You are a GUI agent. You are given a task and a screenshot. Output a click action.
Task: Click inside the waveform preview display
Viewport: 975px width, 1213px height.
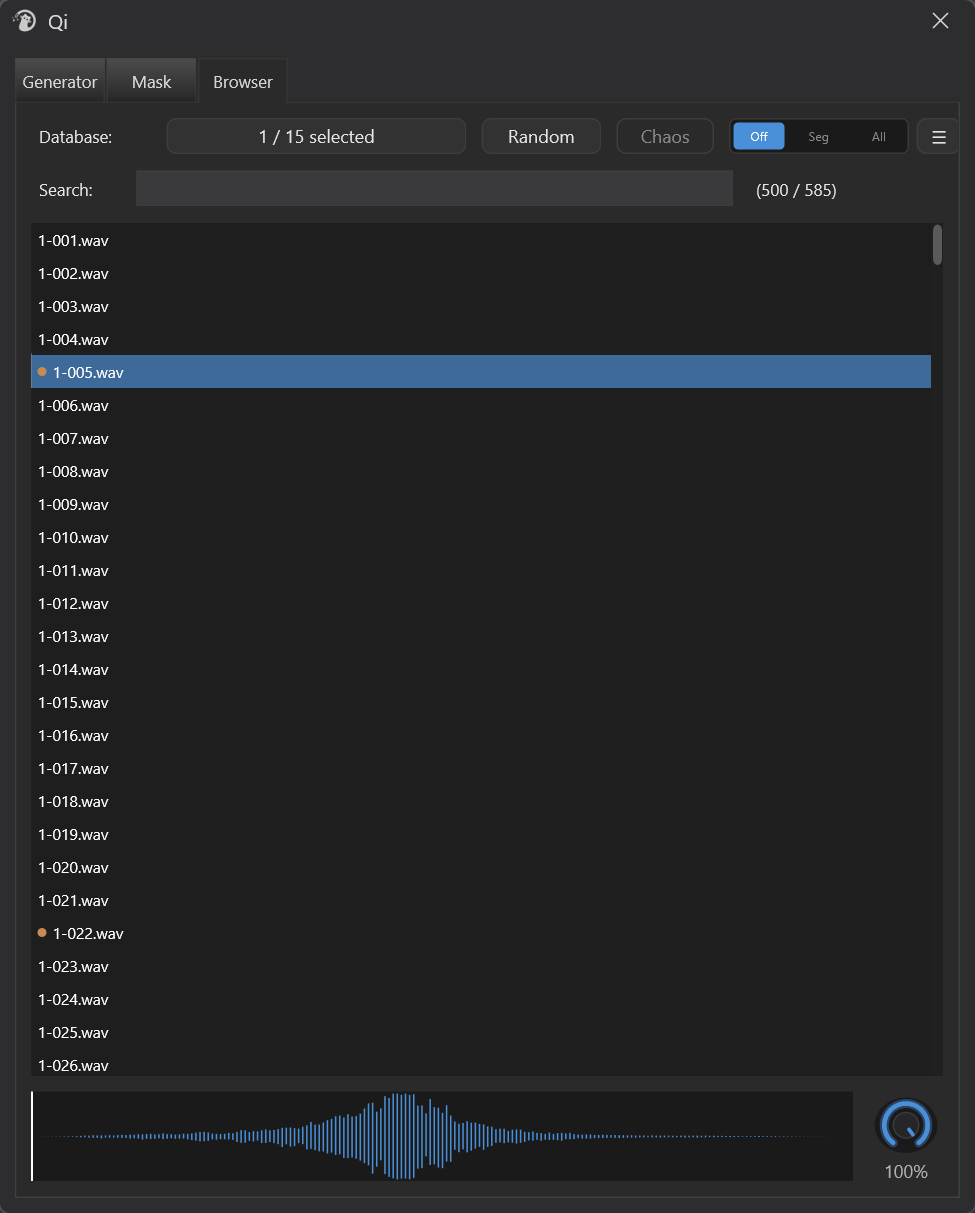pyautogui.click(x=442, y=1136)
